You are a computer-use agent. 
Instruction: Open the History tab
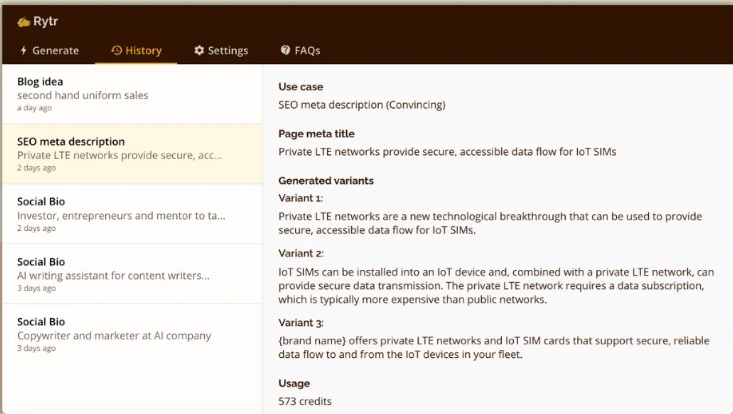[136, 50]
